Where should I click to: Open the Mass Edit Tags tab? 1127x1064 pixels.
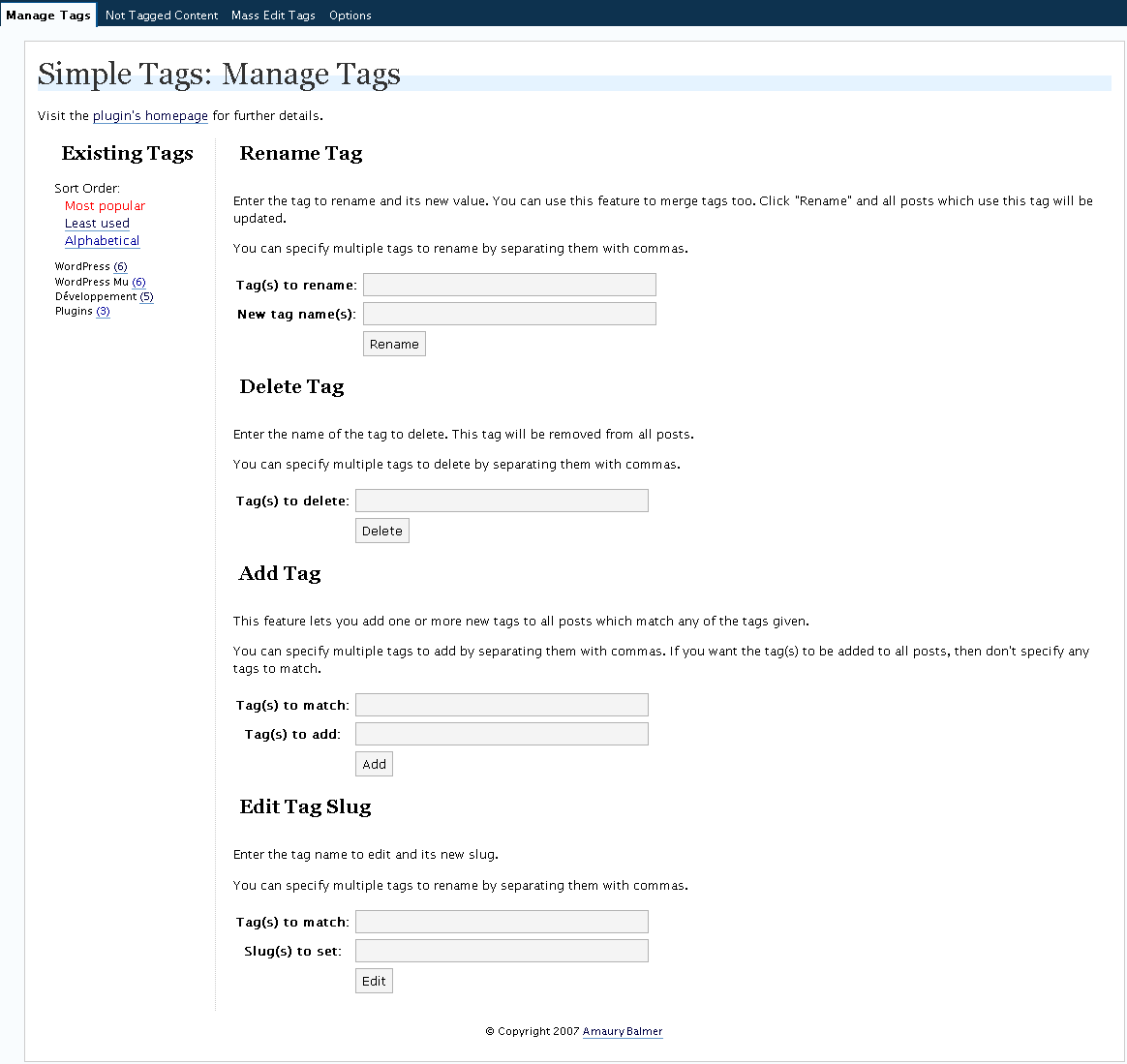(x=273, y=15)
